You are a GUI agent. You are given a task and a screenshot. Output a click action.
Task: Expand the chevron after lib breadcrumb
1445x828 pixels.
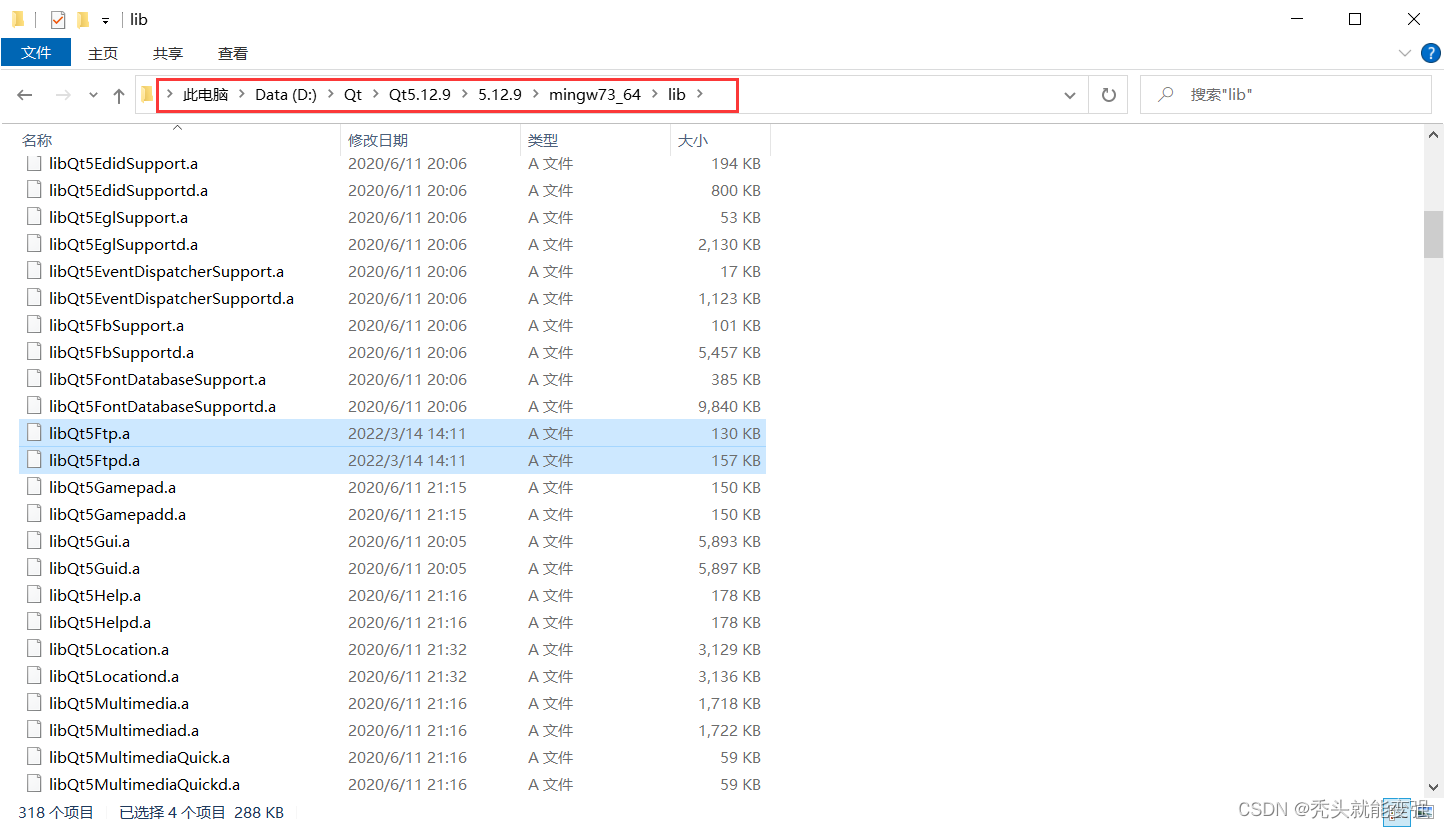[700, 95]
